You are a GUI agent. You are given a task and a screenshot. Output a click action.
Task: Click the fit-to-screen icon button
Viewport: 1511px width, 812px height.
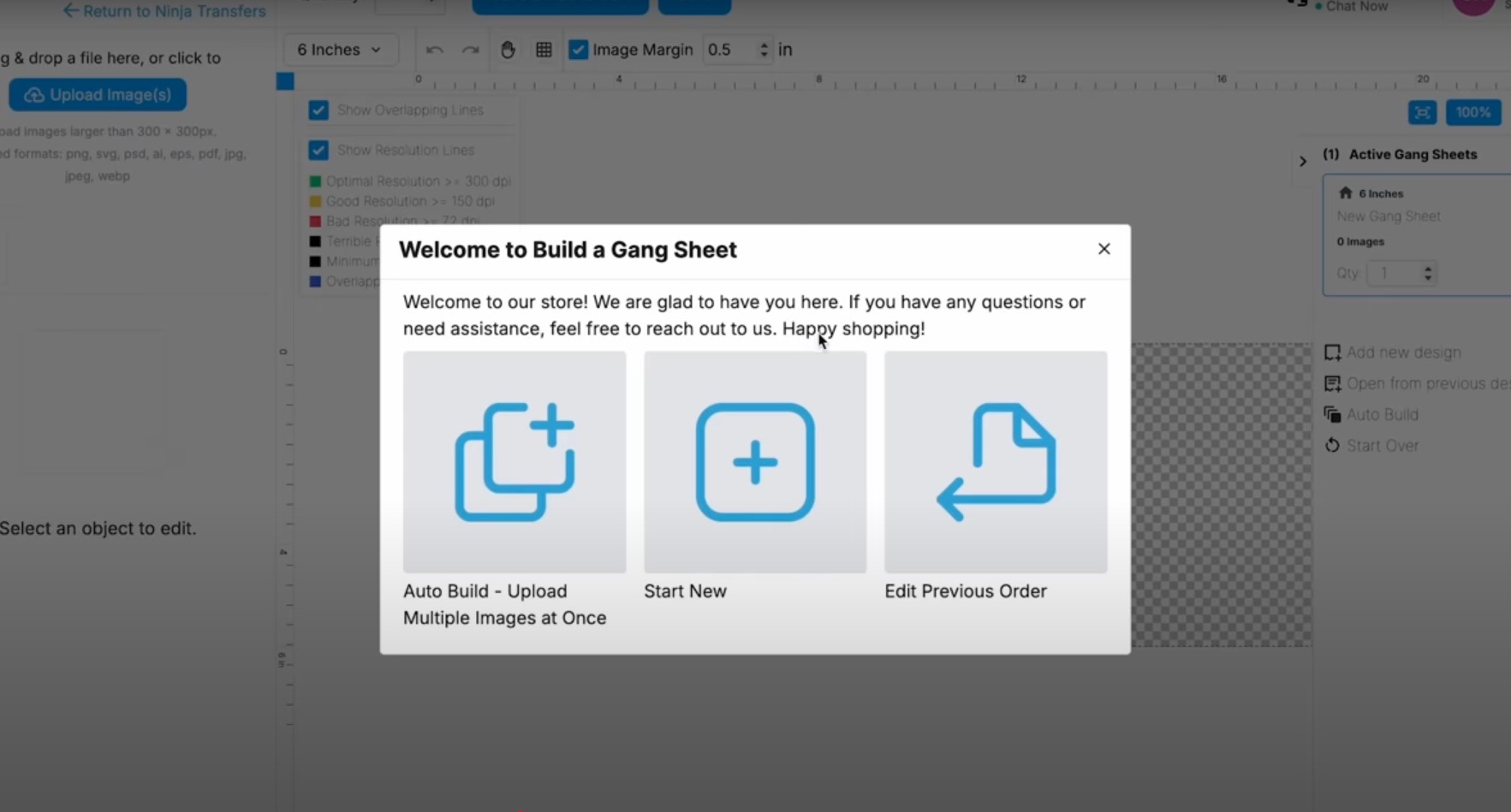(1422, 112)
